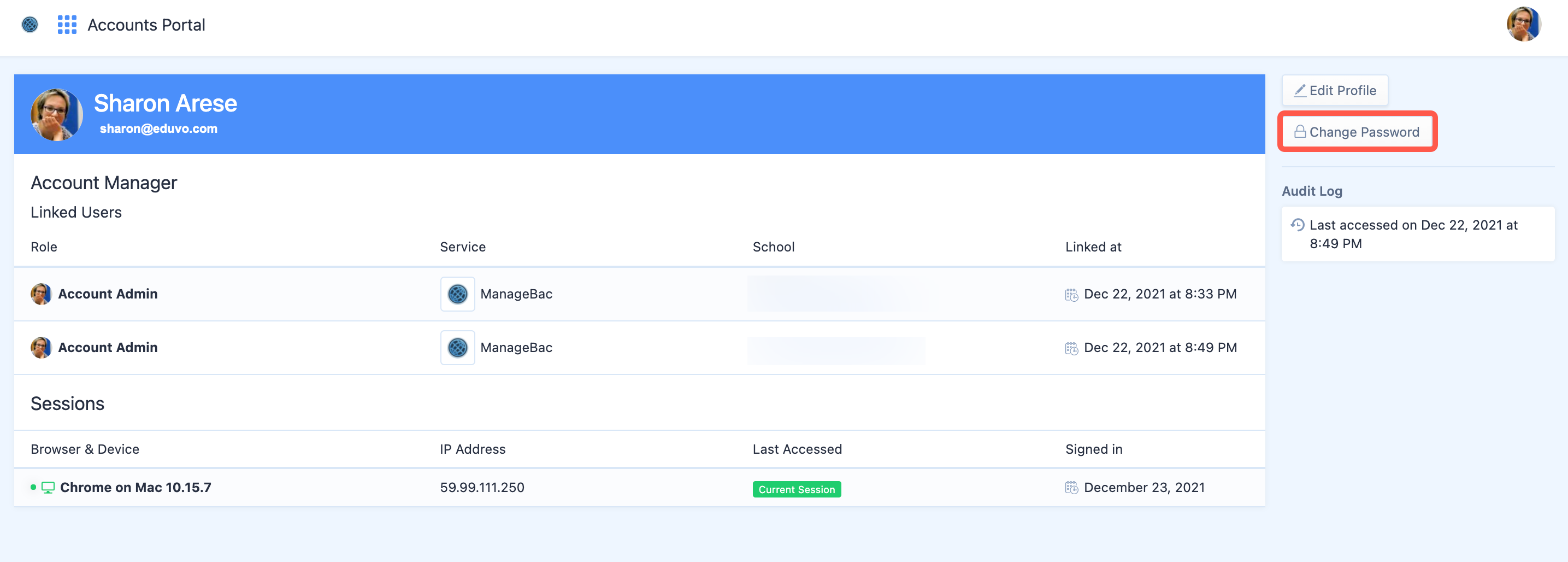The height and width of the screenshot is (562, 1568).
Task: Click the ManageBac globe logo in header
Action: (x=30, y=25)
